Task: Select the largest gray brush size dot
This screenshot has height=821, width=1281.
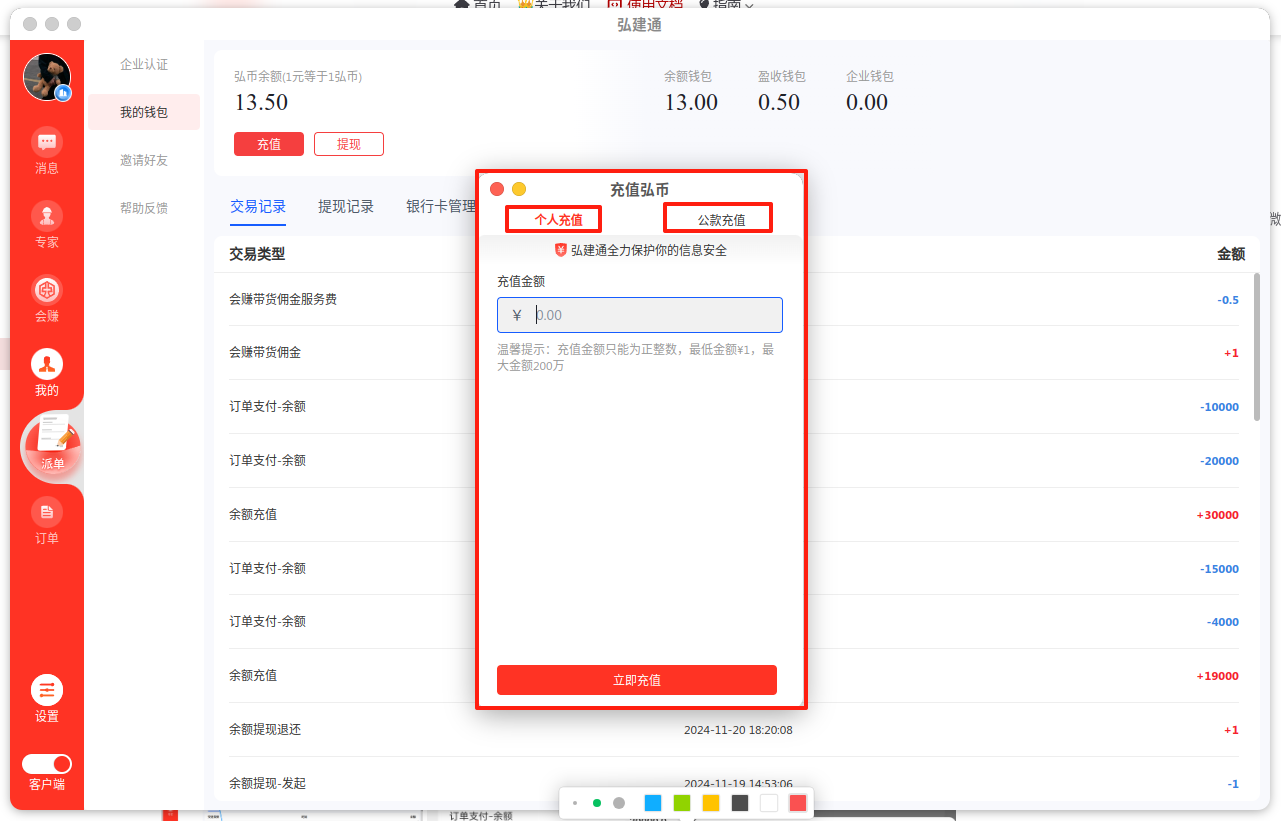Action: pos(619,803)
